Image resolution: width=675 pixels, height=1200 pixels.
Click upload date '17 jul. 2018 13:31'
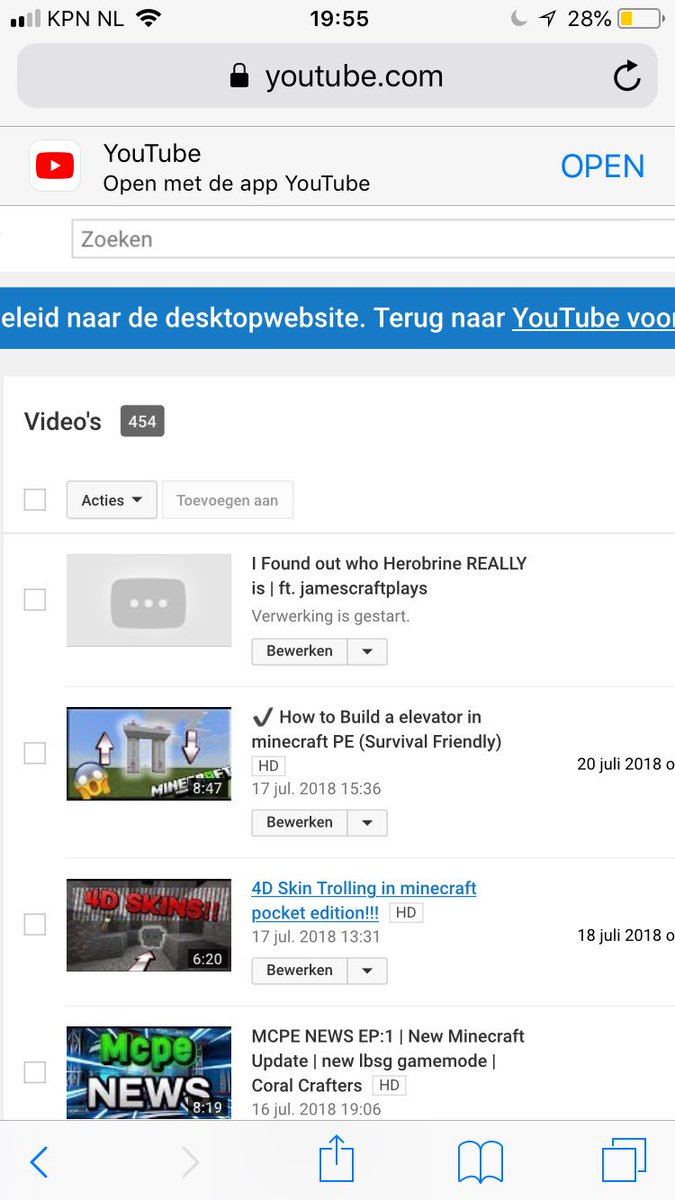(316, 937)
